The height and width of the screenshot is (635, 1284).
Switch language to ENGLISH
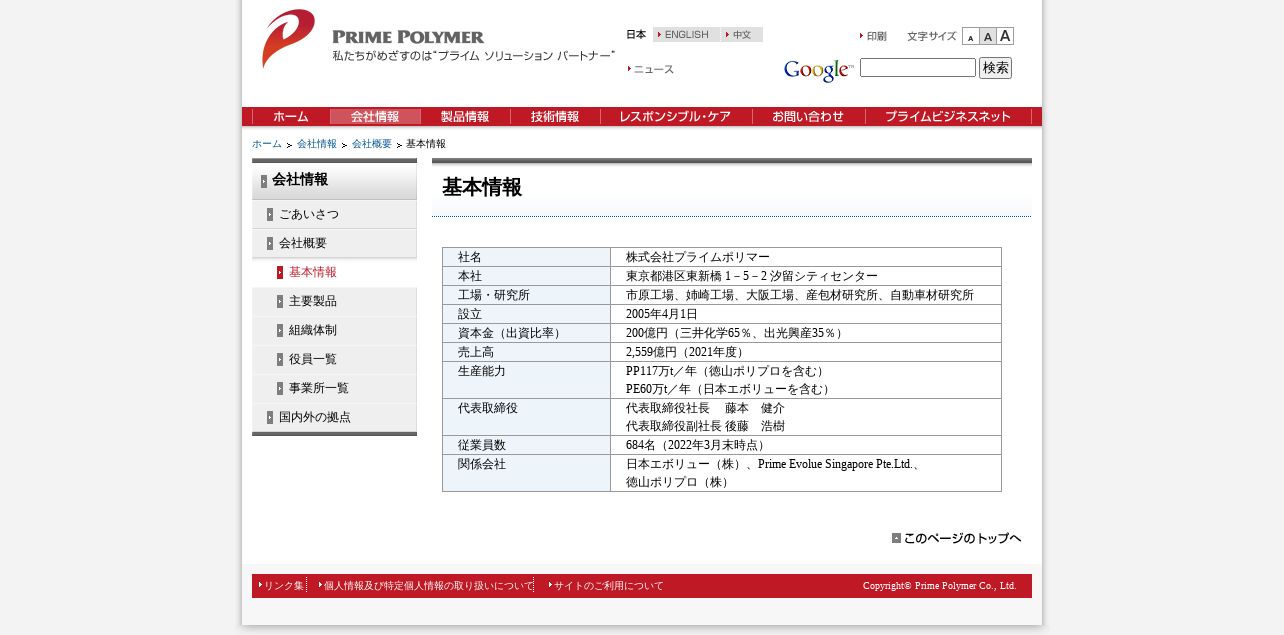point(686,35)
